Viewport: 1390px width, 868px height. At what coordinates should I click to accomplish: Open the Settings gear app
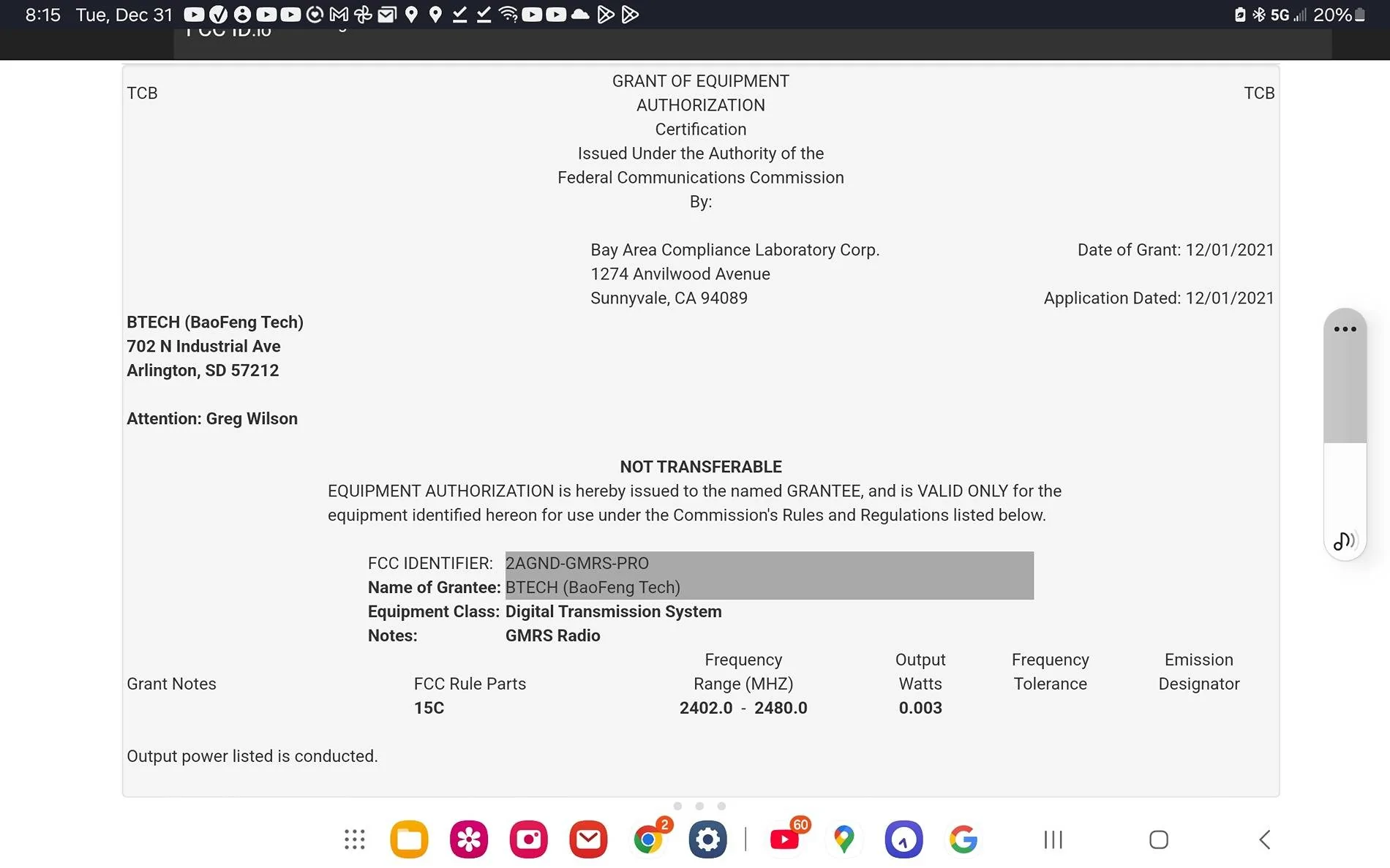tap(707, 839)
